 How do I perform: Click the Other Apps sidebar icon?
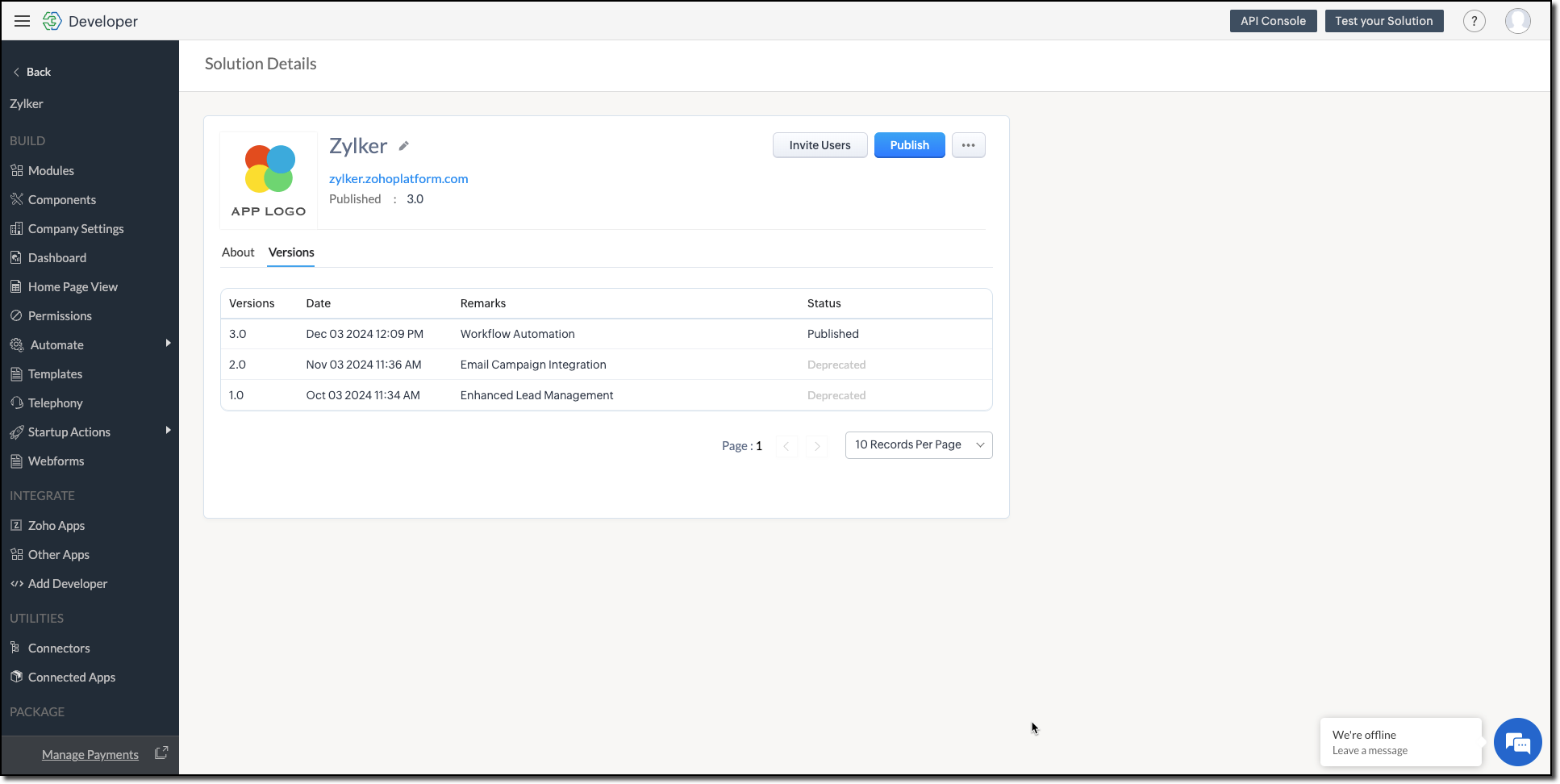click(16, 554)
